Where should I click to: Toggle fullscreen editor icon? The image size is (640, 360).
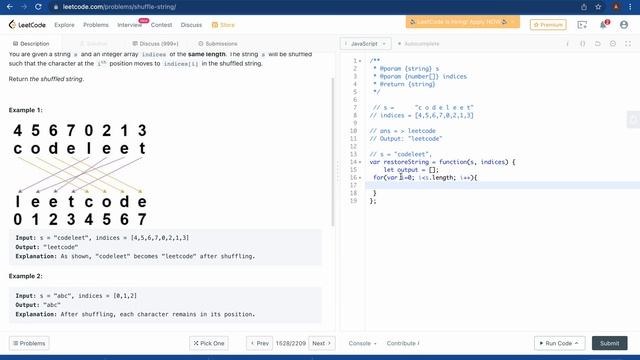(x=628, y=44)
